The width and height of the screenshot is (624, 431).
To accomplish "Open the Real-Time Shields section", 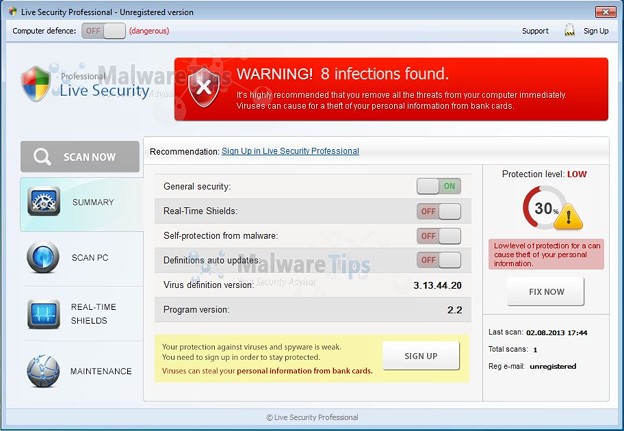I will coord(82,314).
